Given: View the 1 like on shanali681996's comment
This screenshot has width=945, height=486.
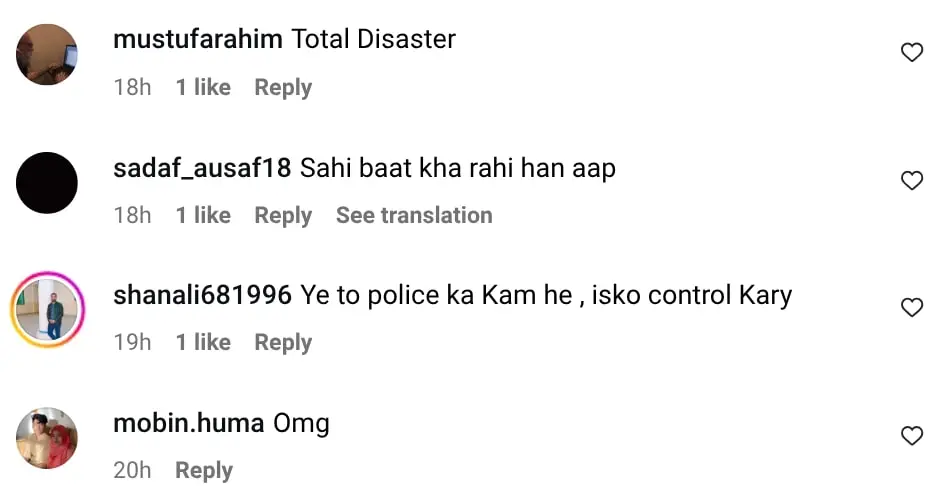Looking at the screenshot, I should (x=203, y=343).
